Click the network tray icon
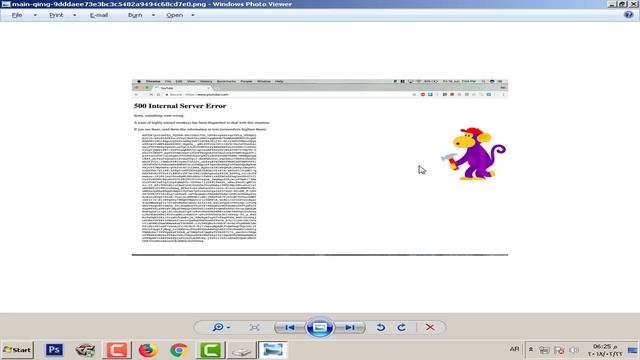The image size is (640, 360). [x=544, y=350]
